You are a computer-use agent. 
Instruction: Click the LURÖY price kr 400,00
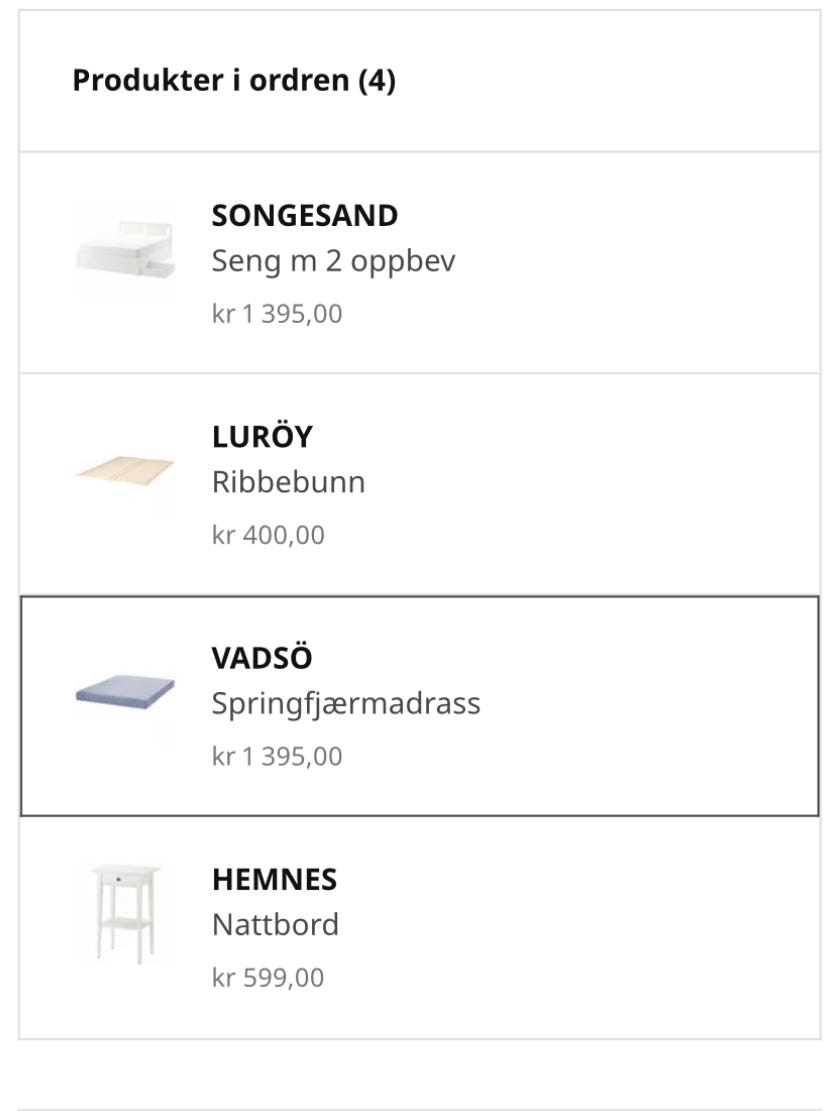pos(268,535)
